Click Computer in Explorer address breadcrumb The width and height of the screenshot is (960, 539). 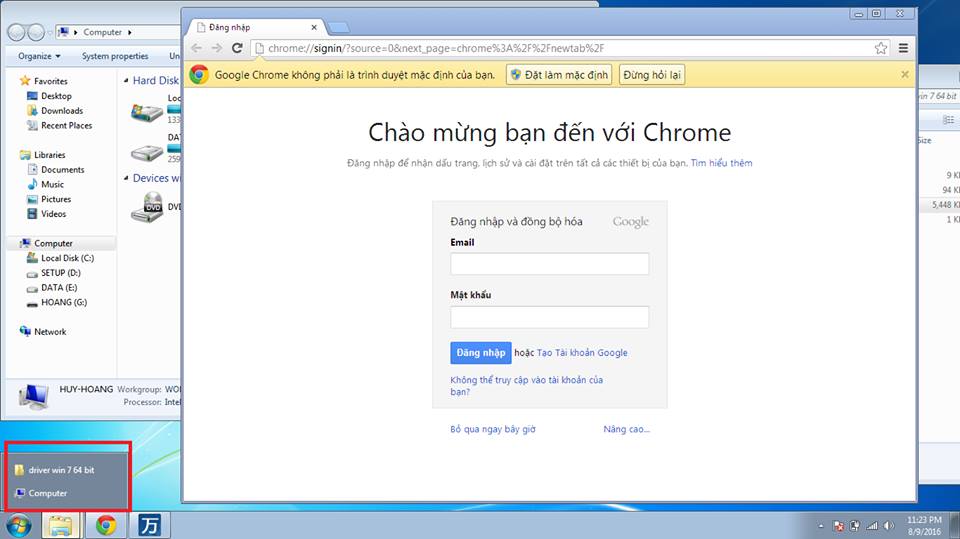pos(102,32)
